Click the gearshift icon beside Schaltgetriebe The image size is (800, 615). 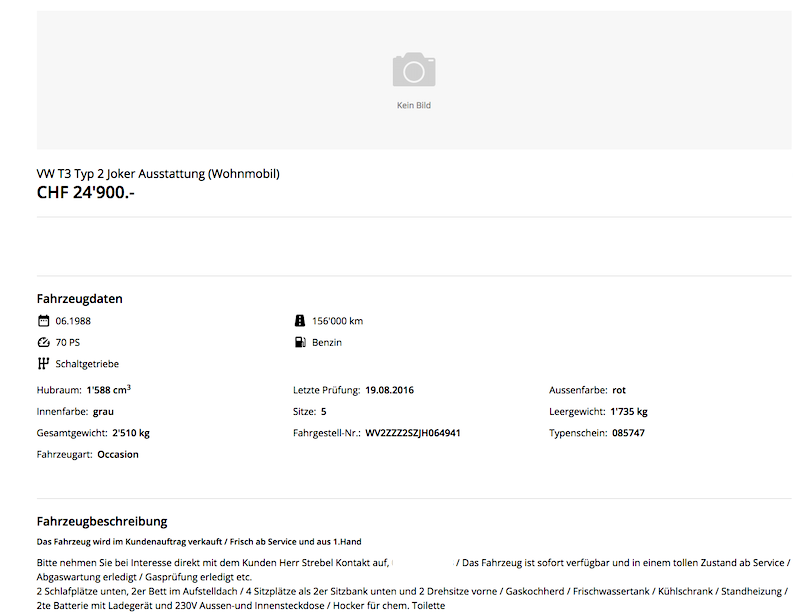tap(43, 364)
